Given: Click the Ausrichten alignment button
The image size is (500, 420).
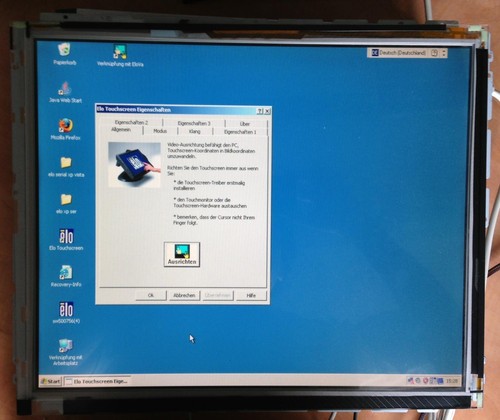Looking at the screenshot, I should (x=182, y=254).
